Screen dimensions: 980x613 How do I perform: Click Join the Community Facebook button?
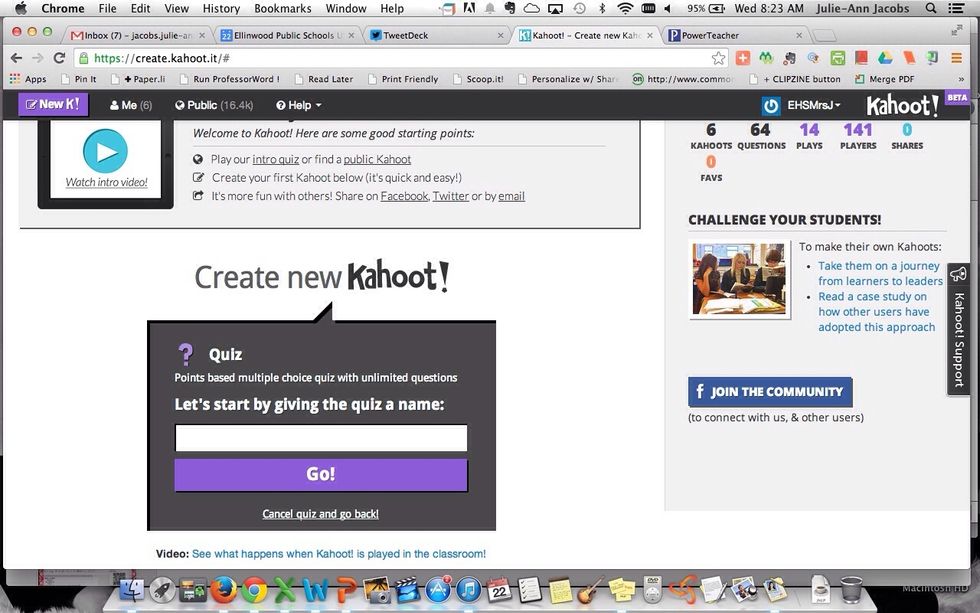770,392
